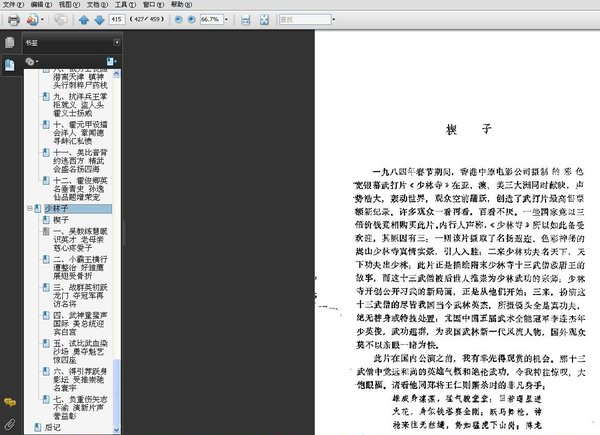Go to the next page with the down arrow

coord(99,20)
